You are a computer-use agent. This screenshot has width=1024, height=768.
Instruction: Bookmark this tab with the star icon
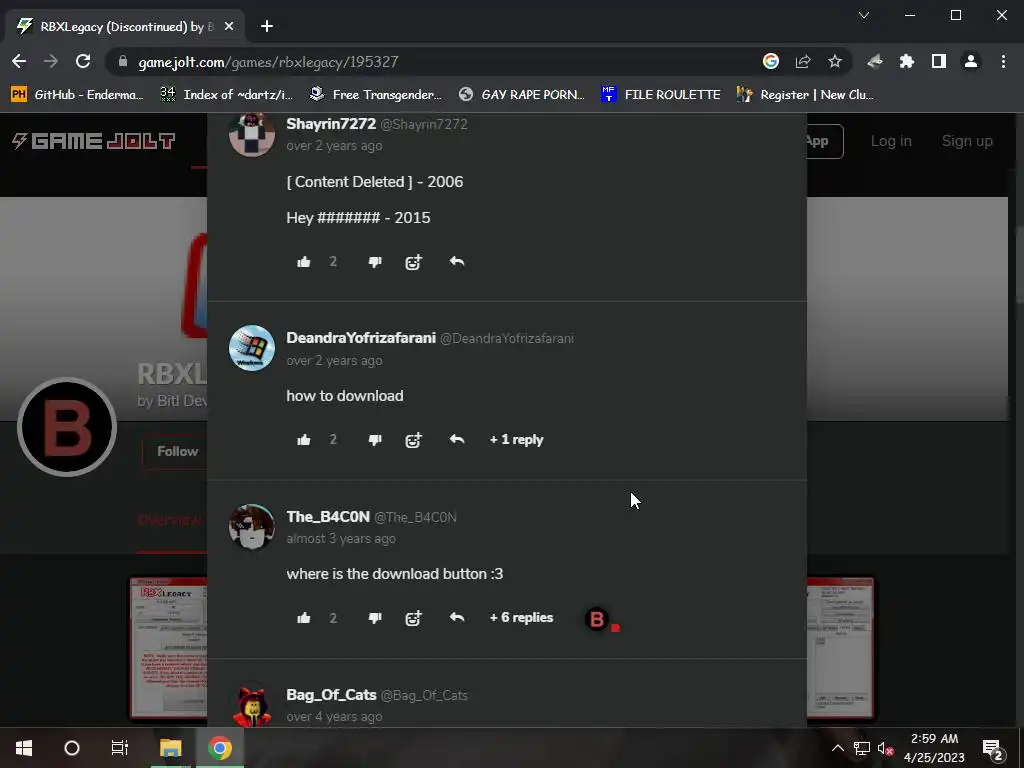835,61
